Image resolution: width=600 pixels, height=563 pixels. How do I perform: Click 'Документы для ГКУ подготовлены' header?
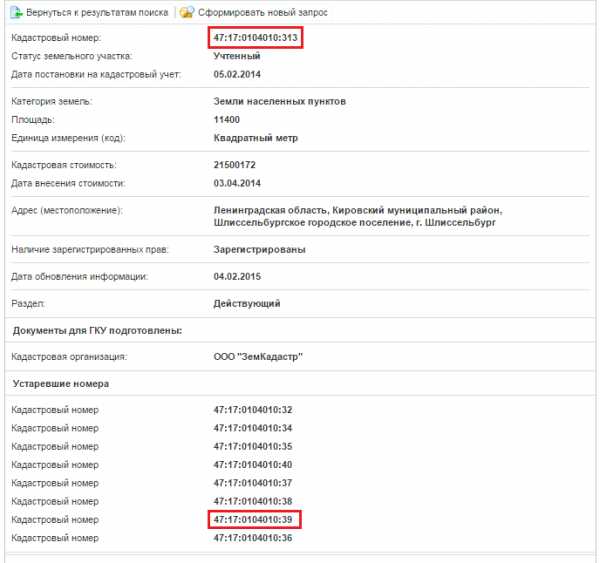click(97, 330)
